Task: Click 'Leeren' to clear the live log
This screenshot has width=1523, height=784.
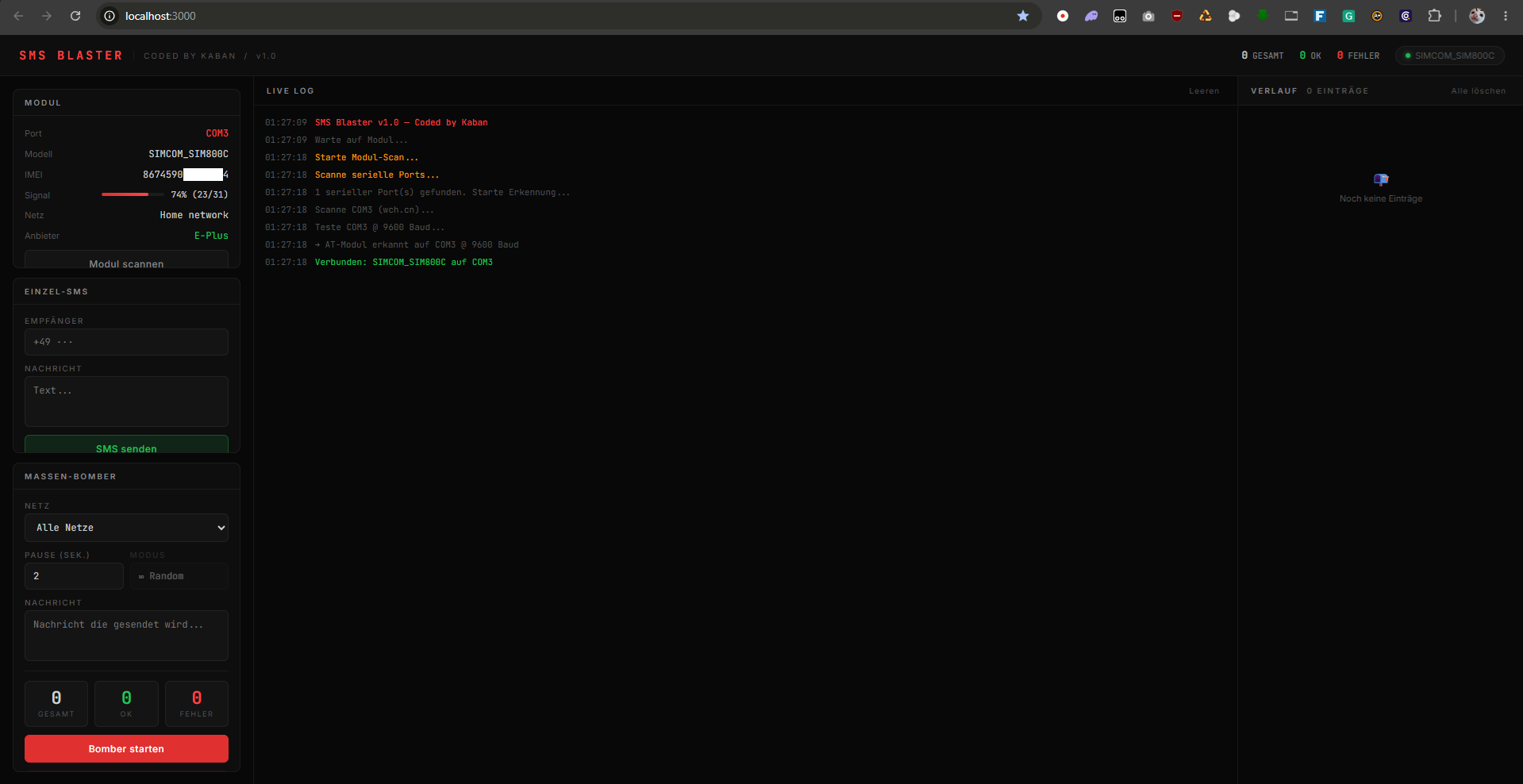Action: point(1204,91)
